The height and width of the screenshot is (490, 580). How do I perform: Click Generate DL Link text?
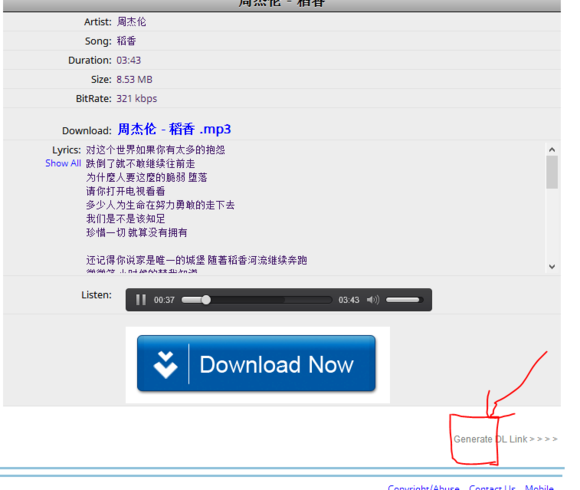(x=490, y=439)
